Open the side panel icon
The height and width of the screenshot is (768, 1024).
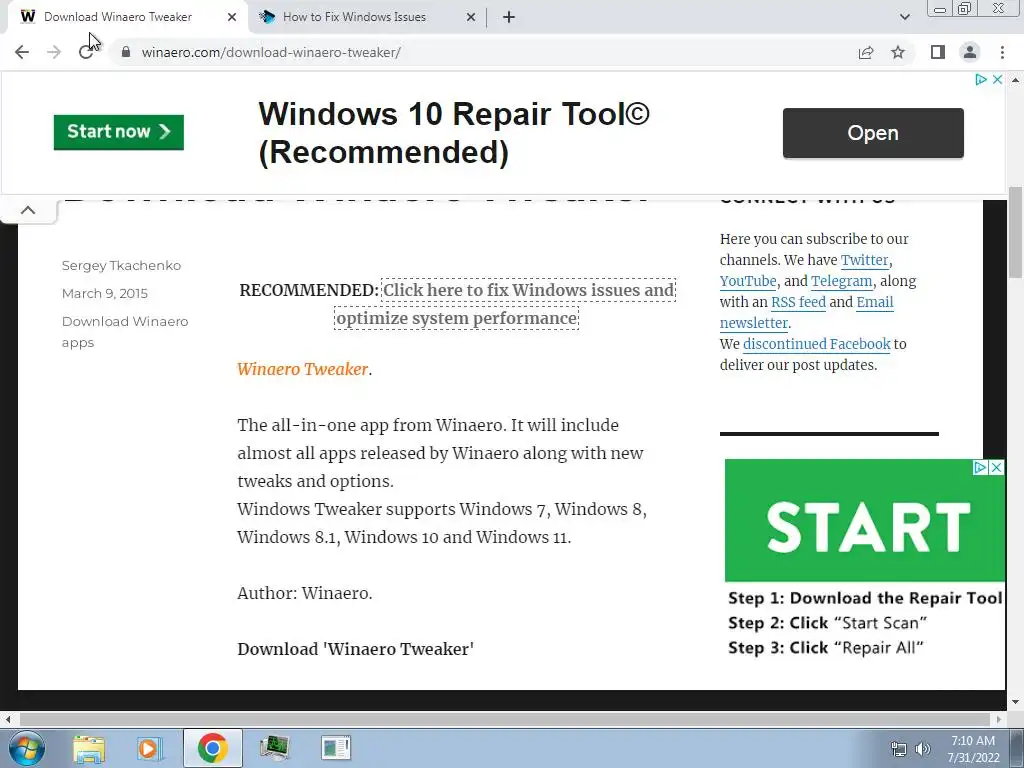click(x=938, y=52)
